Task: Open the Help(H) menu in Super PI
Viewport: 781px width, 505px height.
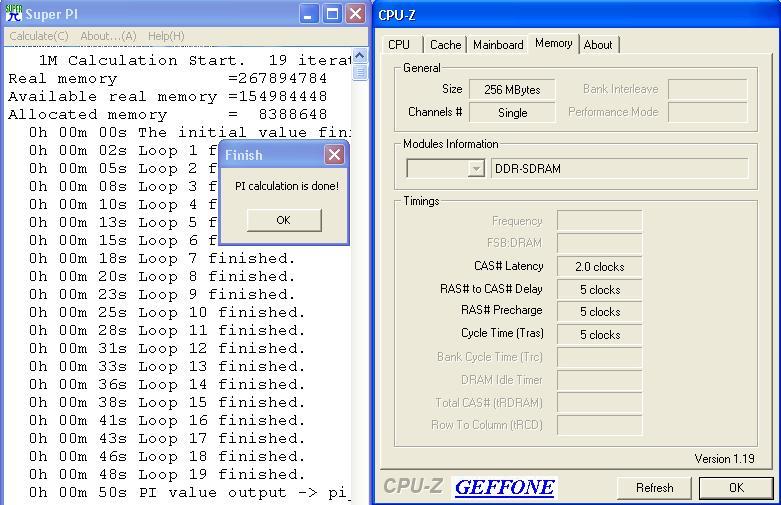Action: point(166,36)
